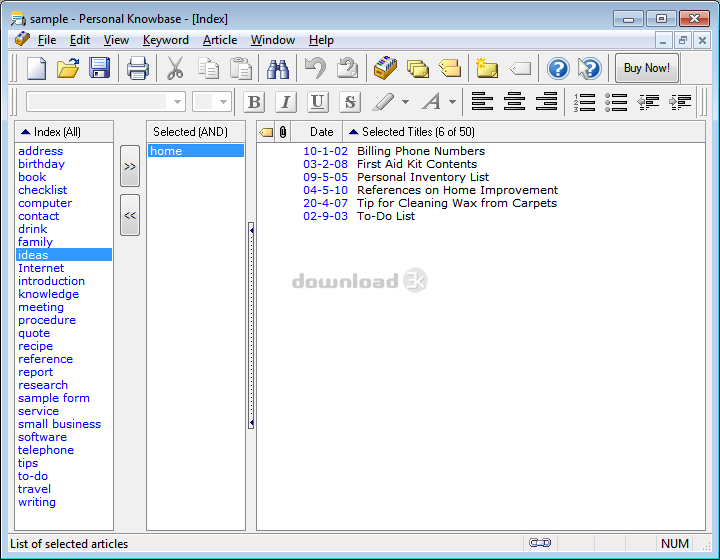
Task: Click the blue Help question mark icon
Action: tap(558, 68)
